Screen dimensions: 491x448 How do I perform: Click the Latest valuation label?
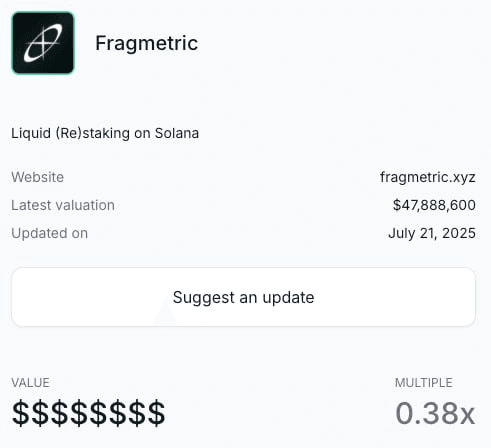click(63, 205)
